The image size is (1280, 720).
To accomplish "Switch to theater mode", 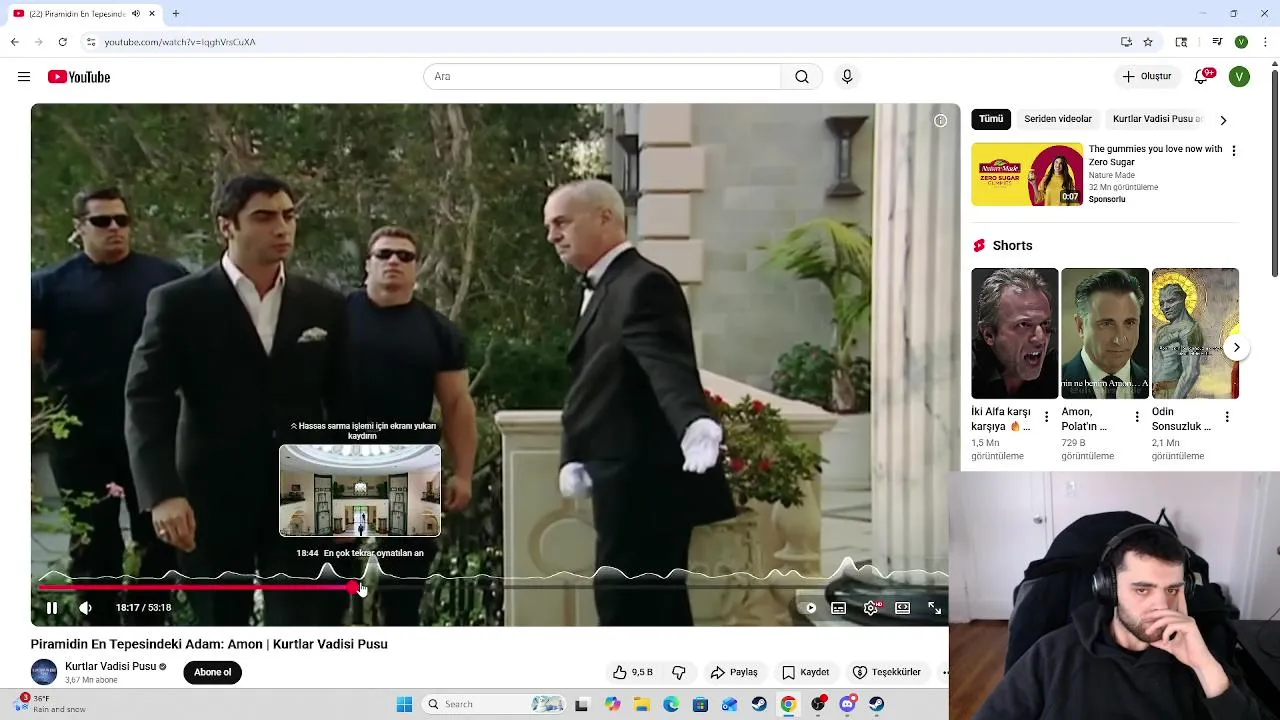I will 903,607.
